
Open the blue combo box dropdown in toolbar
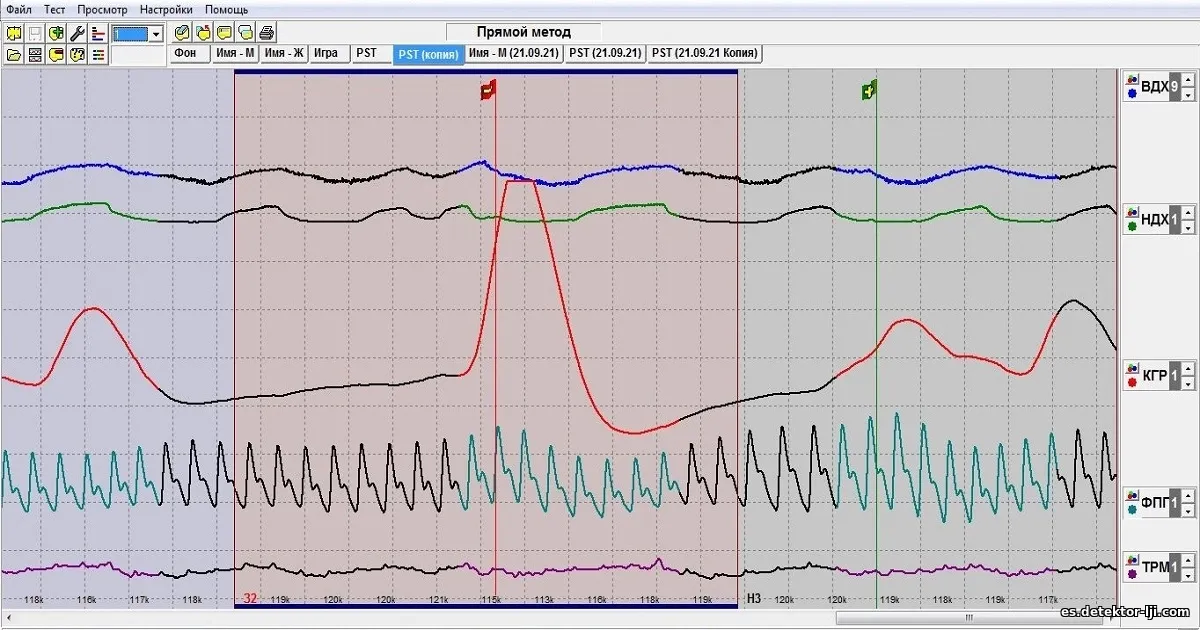pos(156,34)
